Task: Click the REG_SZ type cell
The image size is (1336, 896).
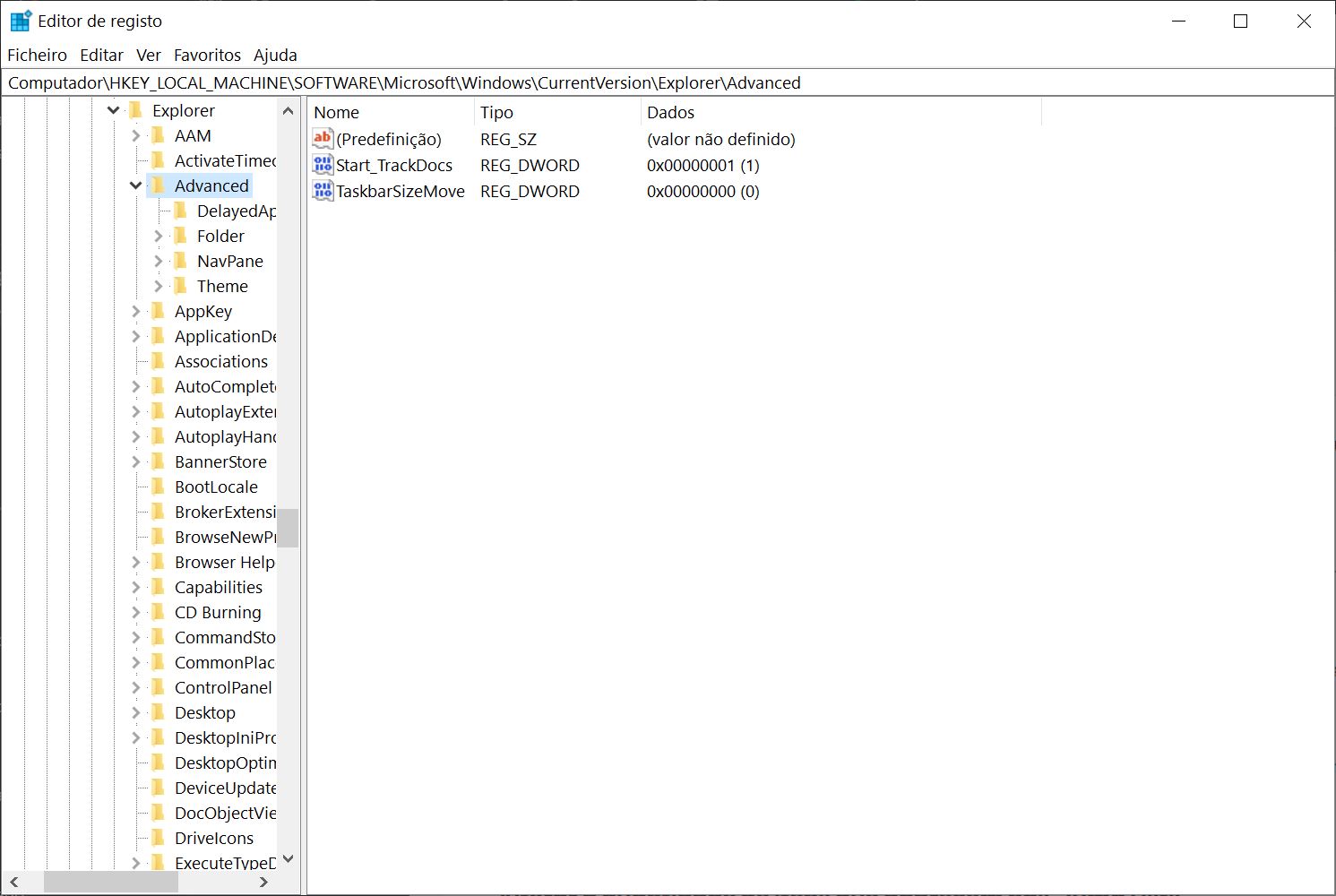Action: click(x=508, y=139)
